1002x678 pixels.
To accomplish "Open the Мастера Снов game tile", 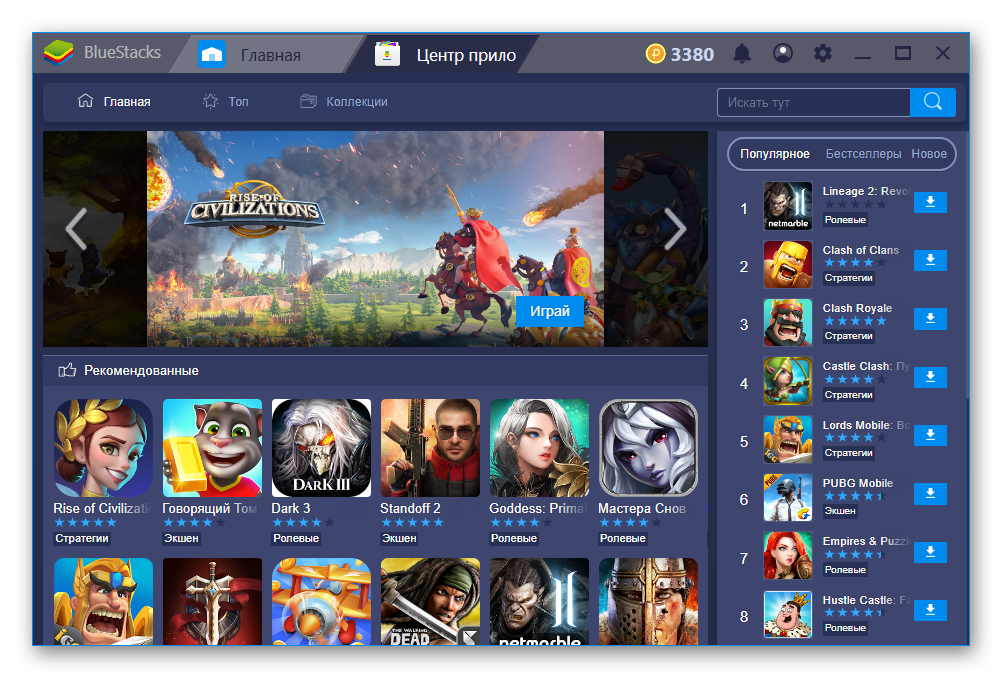I will pyautogui.click(x=648, y=448).
